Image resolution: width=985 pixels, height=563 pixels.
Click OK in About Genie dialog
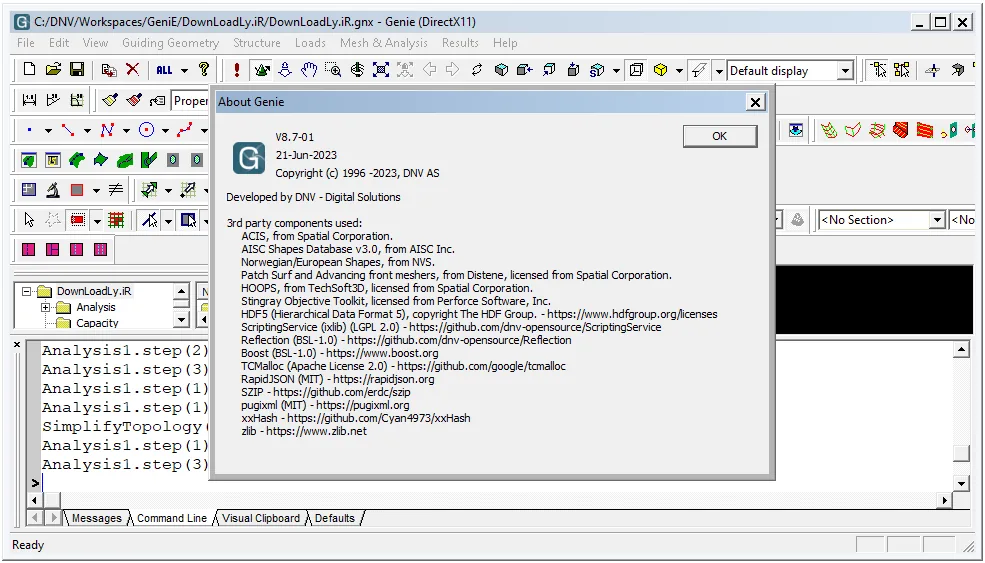720,136
